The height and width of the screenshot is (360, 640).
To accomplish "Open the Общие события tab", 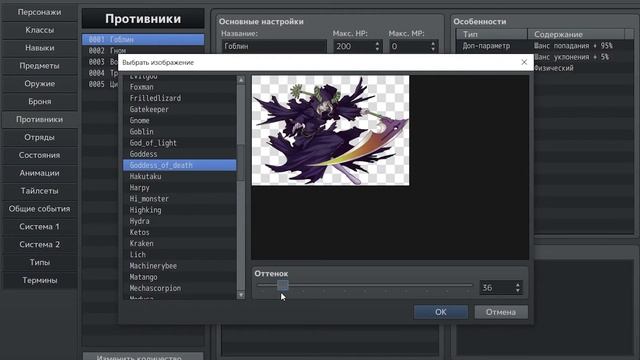I will click(39, 209).
